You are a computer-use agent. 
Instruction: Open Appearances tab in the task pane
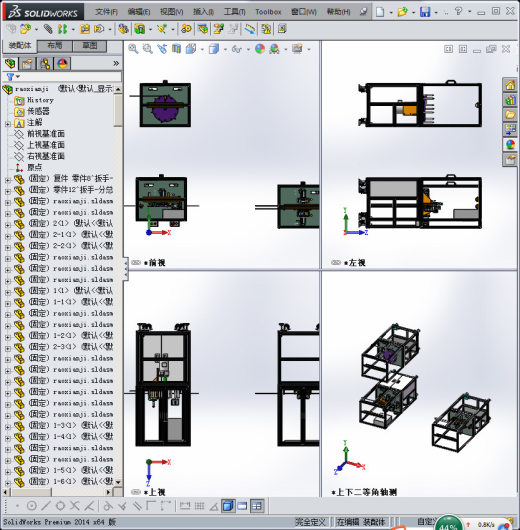510,144
